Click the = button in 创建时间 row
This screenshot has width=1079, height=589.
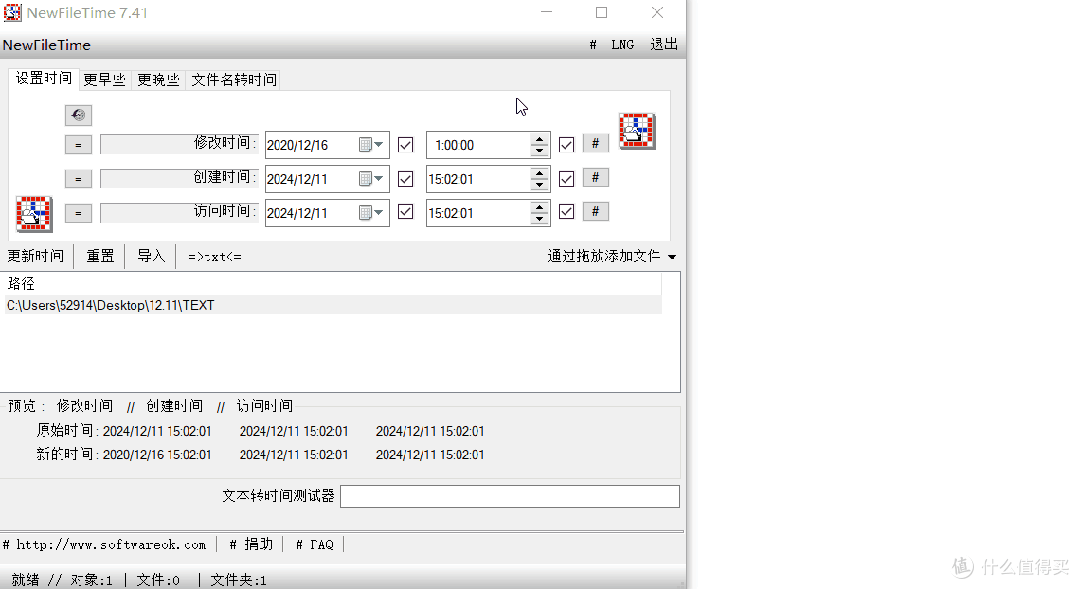tap(78, 179)
